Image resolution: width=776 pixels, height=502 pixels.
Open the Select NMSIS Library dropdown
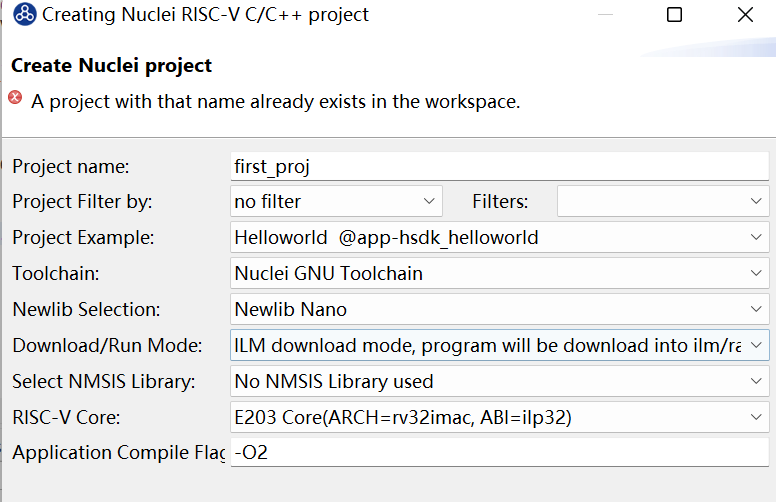point(499,381)
